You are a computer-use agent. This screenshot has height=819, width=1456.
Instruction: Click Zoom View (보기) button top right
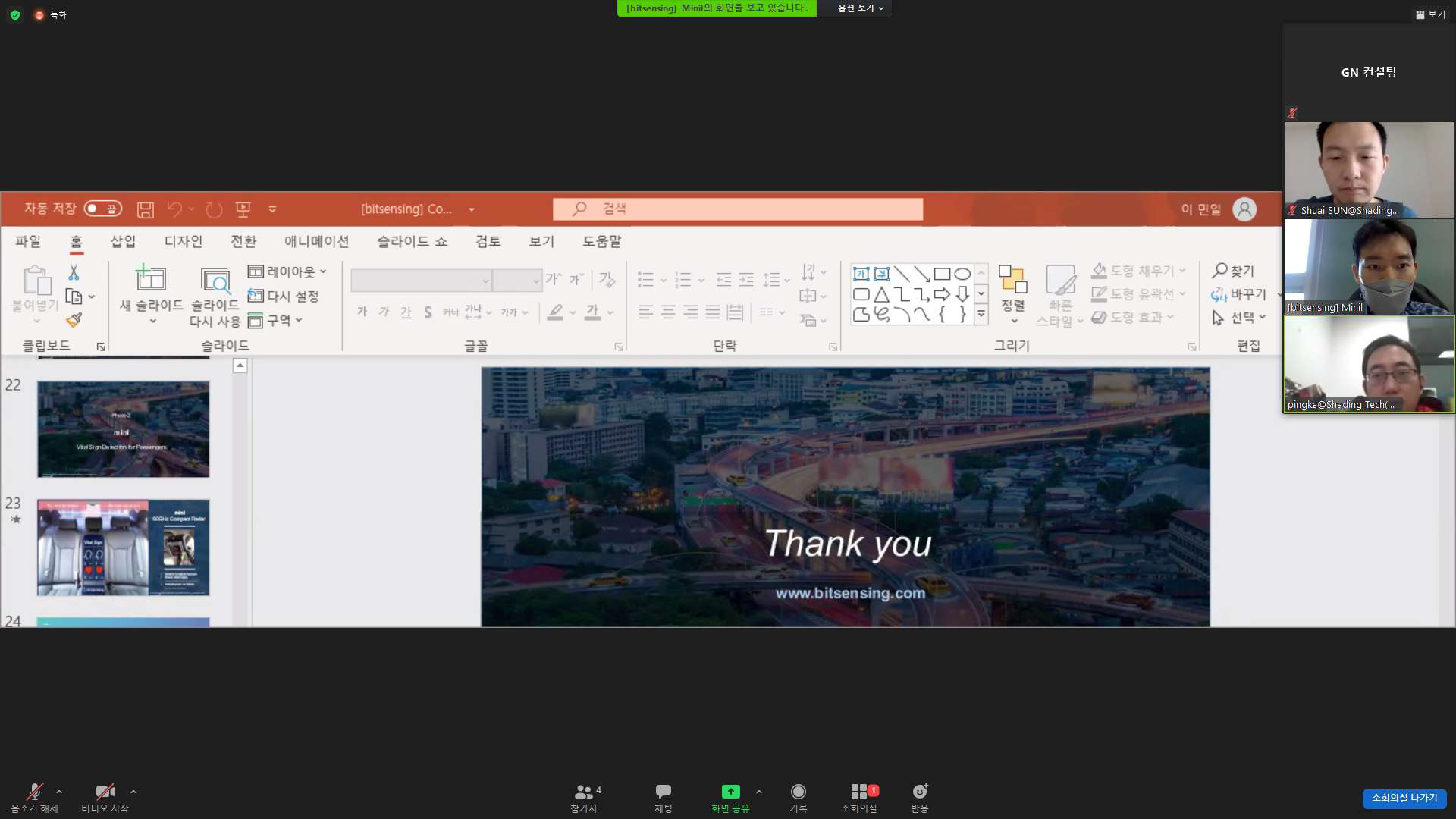tap(1430, 14)
